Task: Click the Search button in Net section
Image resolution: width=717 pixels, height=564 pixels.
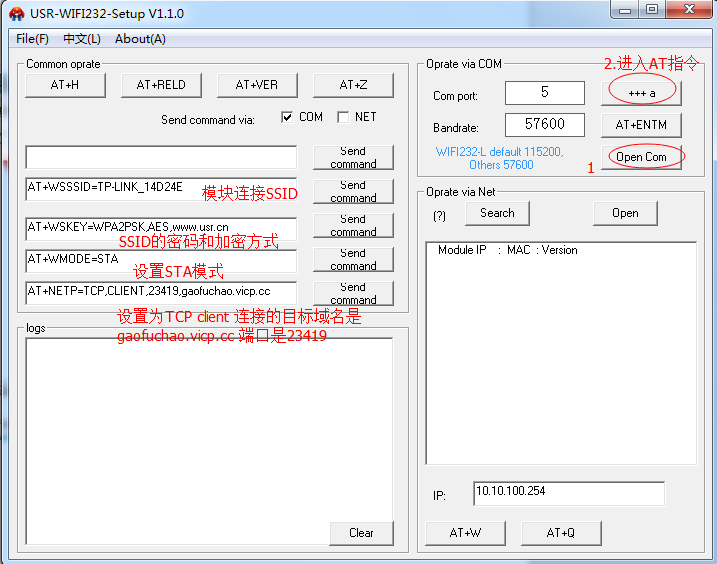Action: [497, 213]
